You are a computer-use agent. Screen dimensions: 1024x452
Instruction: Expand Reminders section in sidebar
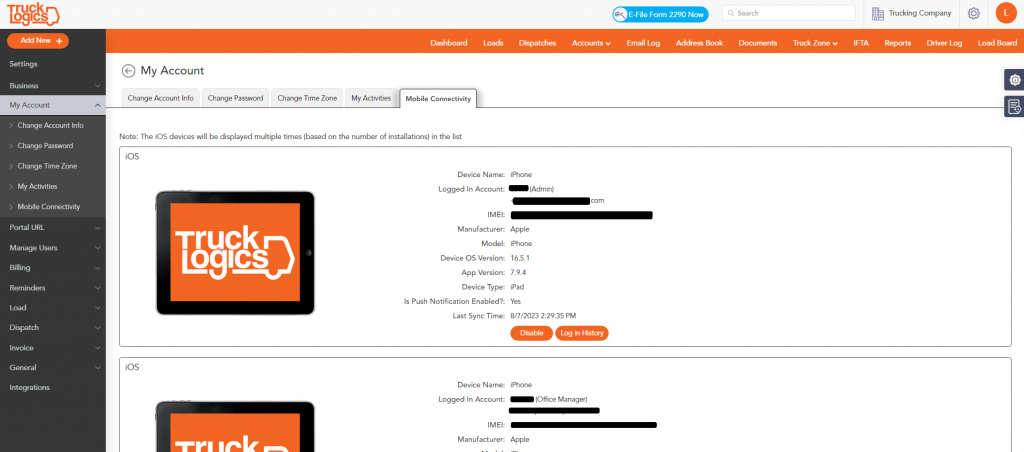tap(53, 287)
